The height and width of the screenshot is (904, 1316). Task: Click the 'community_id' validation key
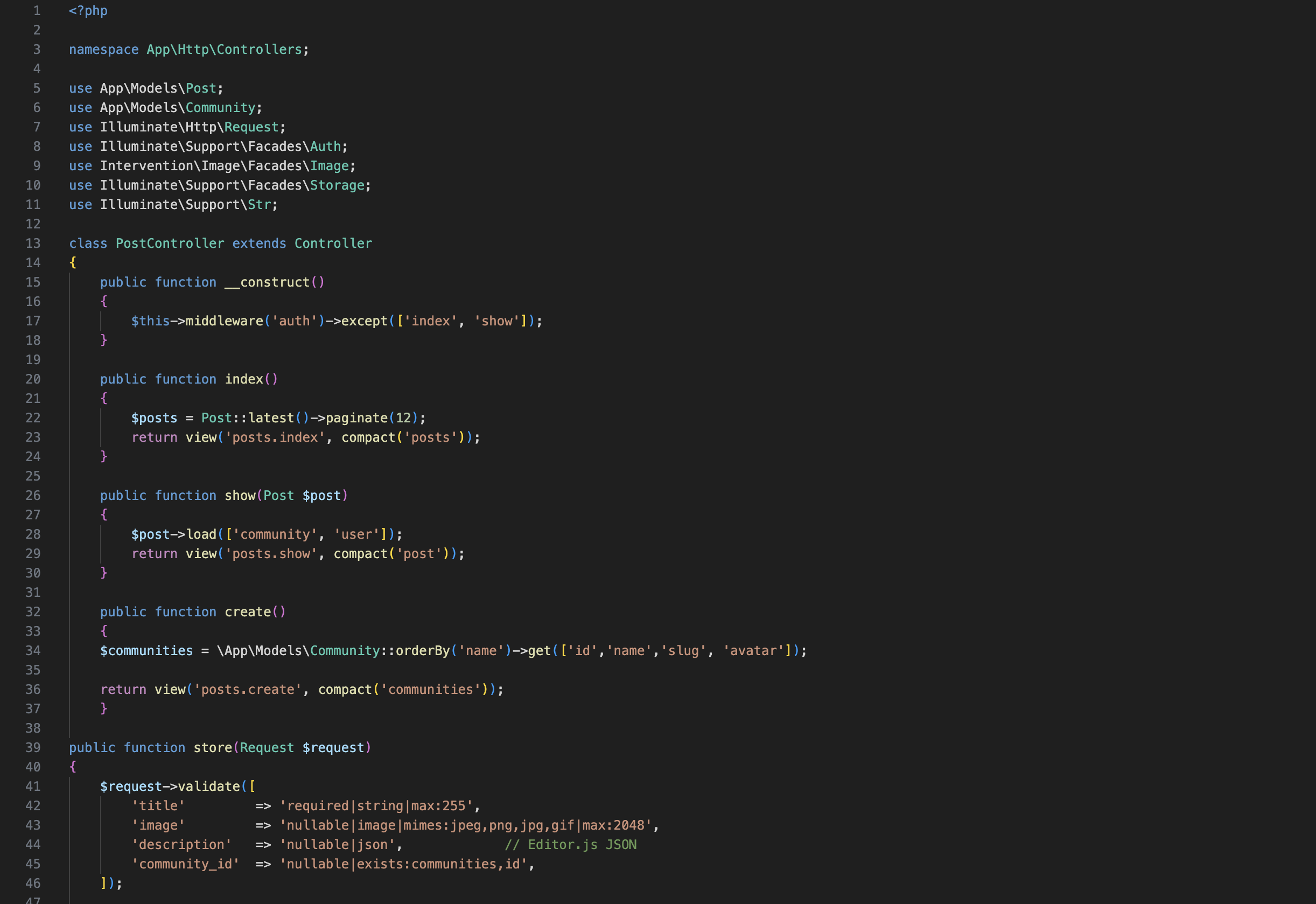pyautogui.click(x=185, y=864)
